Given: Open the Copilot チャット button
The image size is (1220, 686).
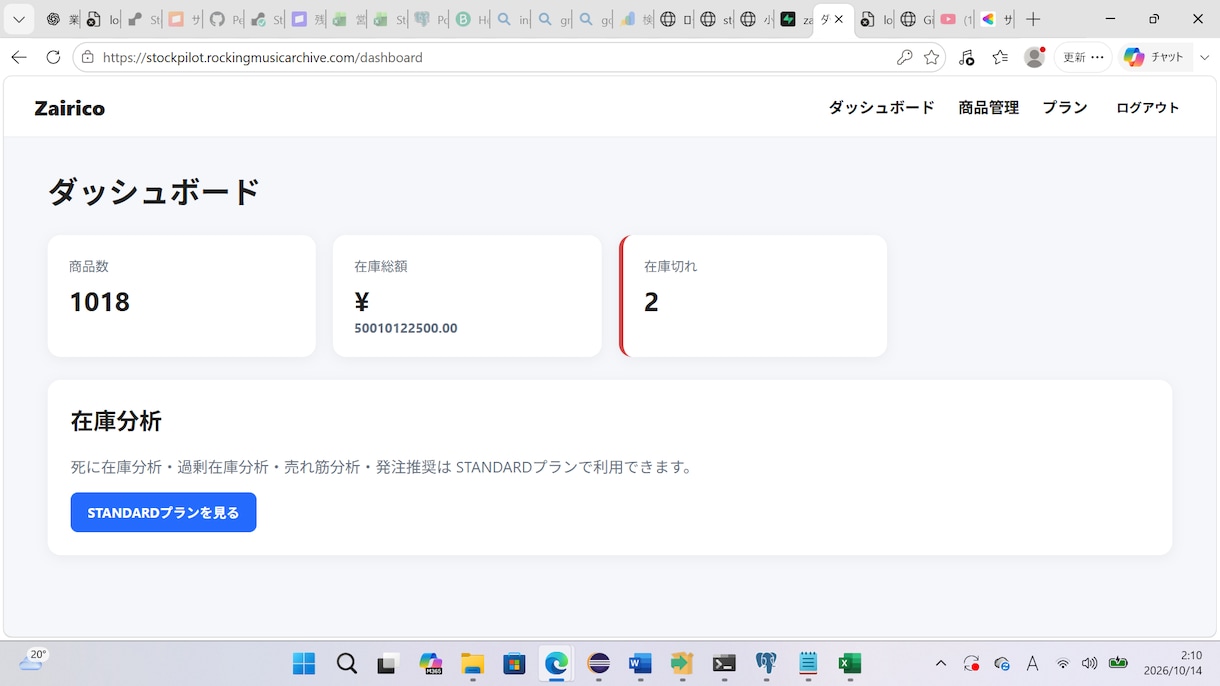Looking at the screenshot, I should 1155,57.
